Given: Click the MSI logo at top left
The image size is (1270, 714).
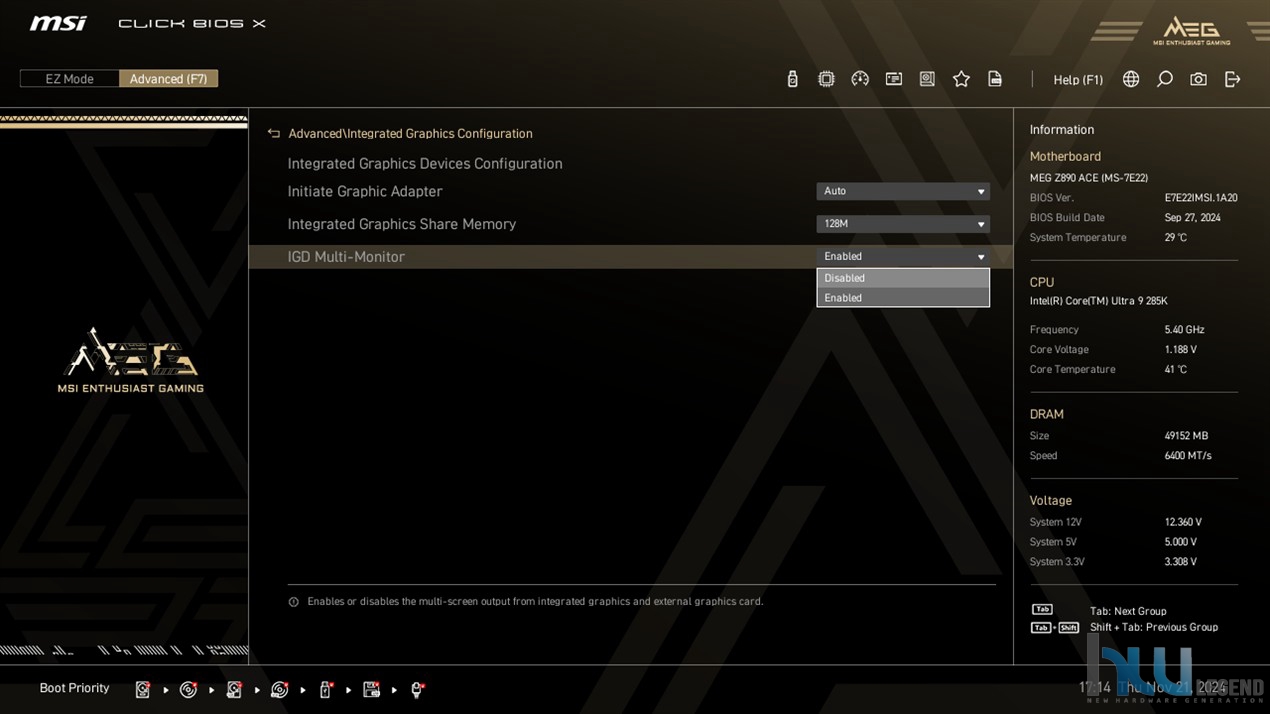Looking at the screenshot, I should (x=58, y=23).
